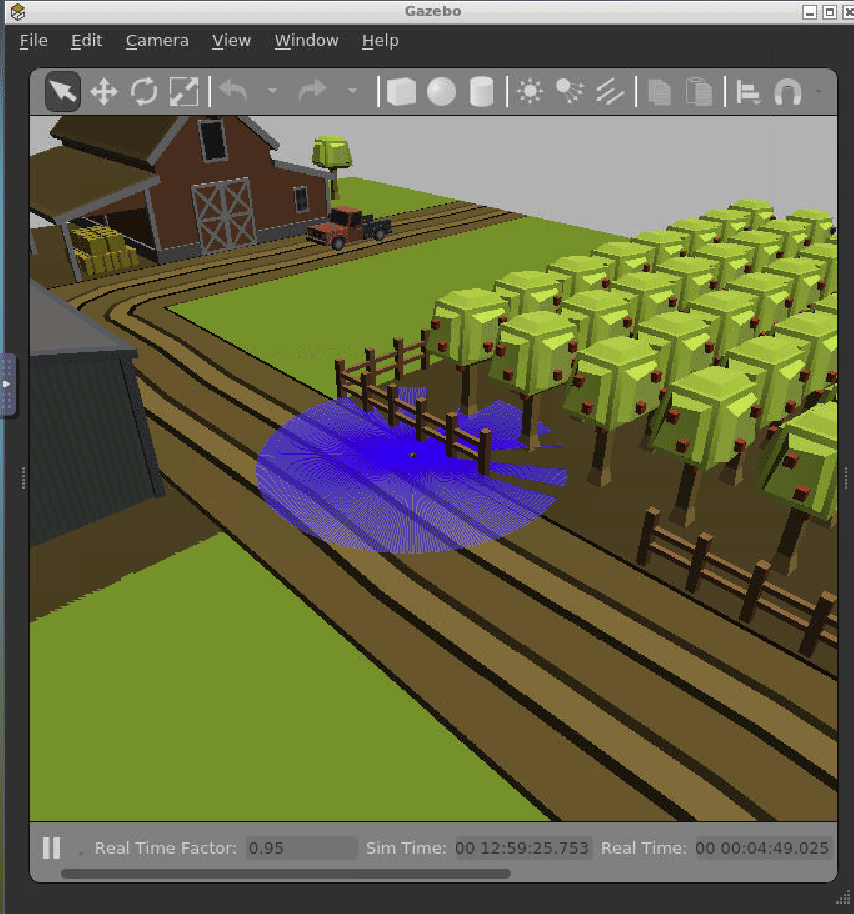Open the Camera menu
The width and height of the screenshot is (854, 914).
(x=157, y=41)
